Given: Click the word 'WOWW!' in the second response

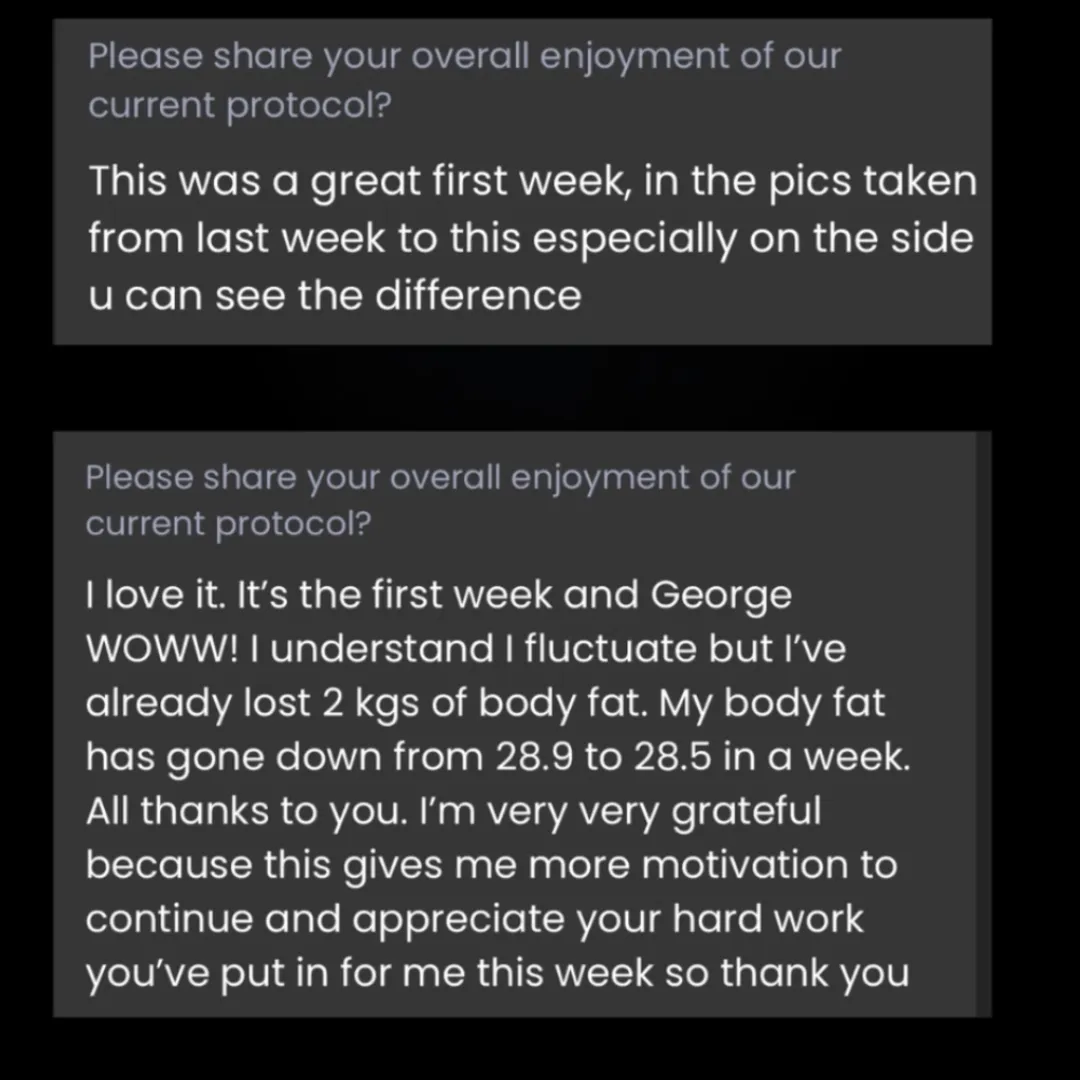Looking at the screenshot, I should pos(162,650).
